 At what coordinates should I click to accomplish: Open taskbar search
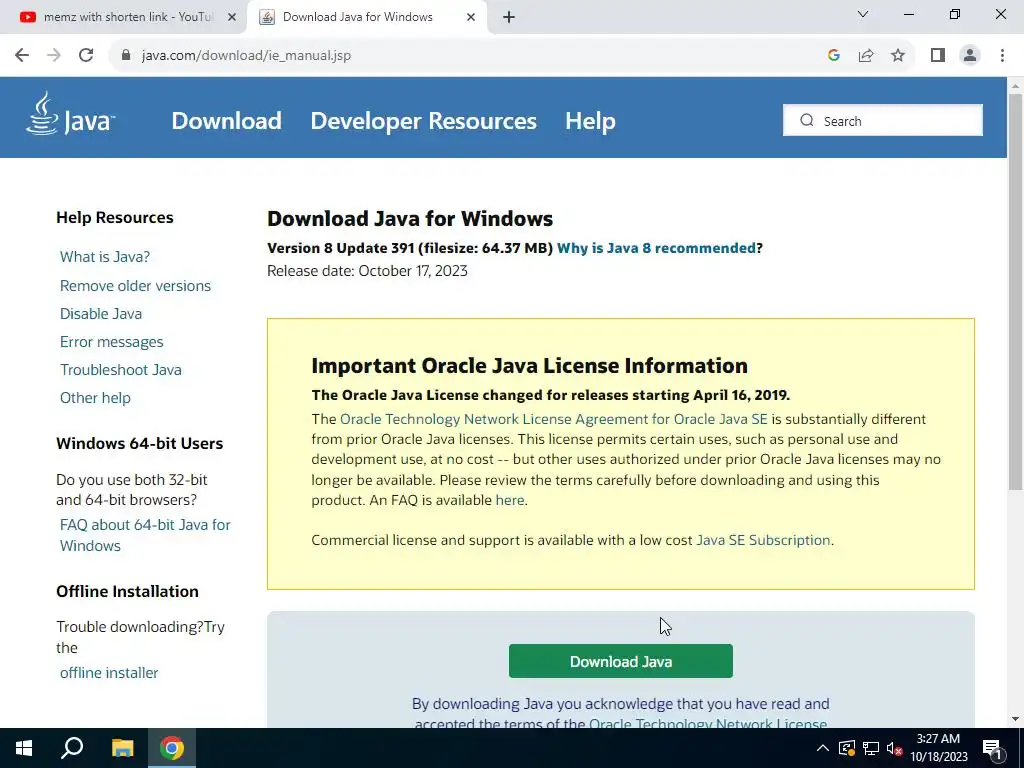click(x=72, y=748)
